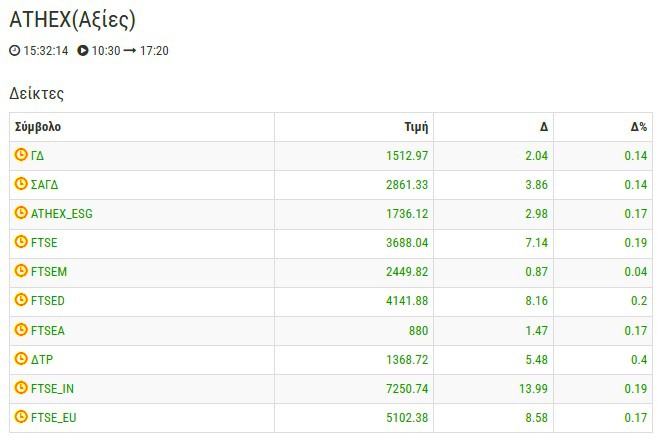Click the clock icon beside ΔΤΡ

click(21, 359)
